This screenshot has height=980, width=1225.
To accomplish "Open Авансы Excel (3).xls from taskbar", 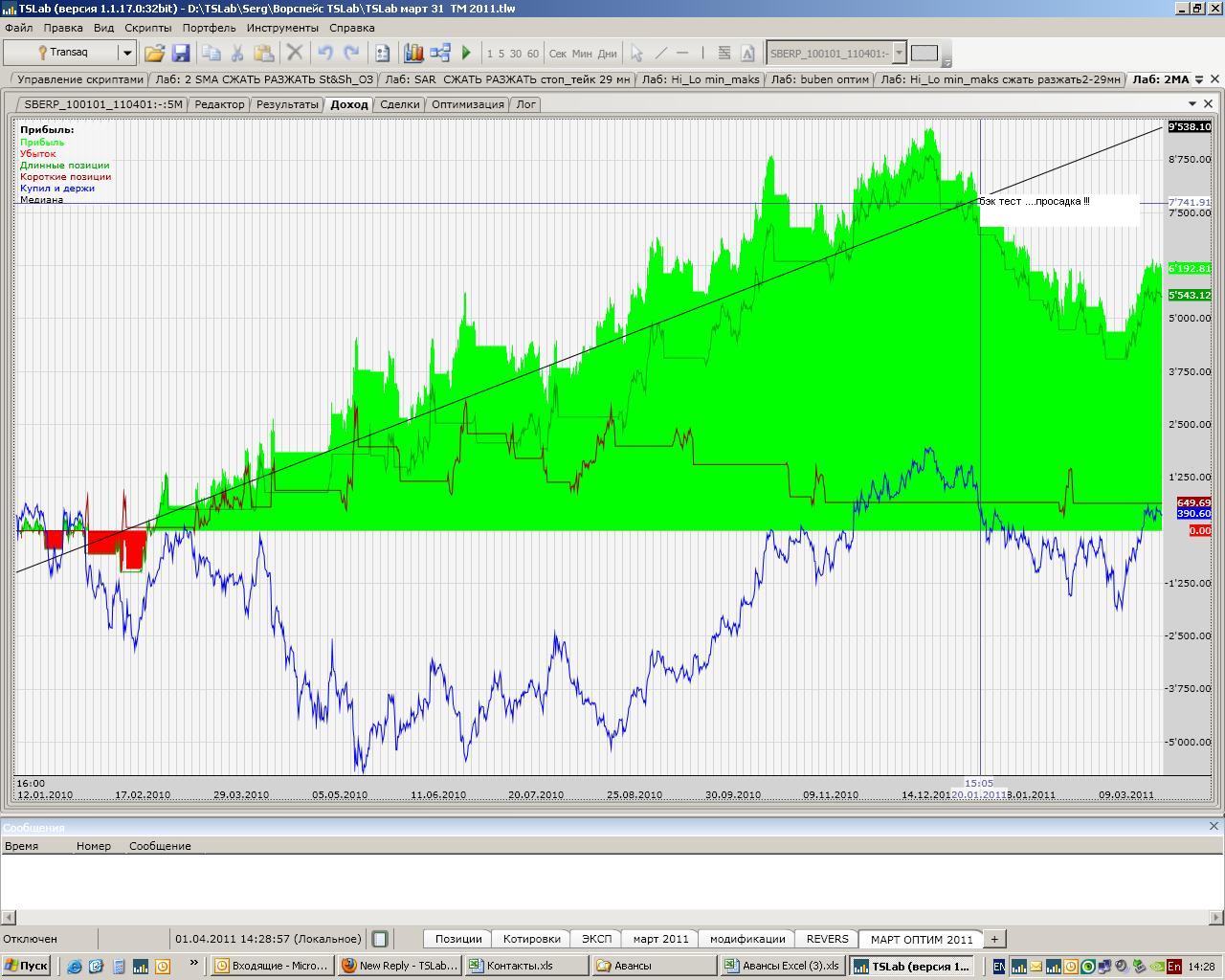I will coord(782,966).
